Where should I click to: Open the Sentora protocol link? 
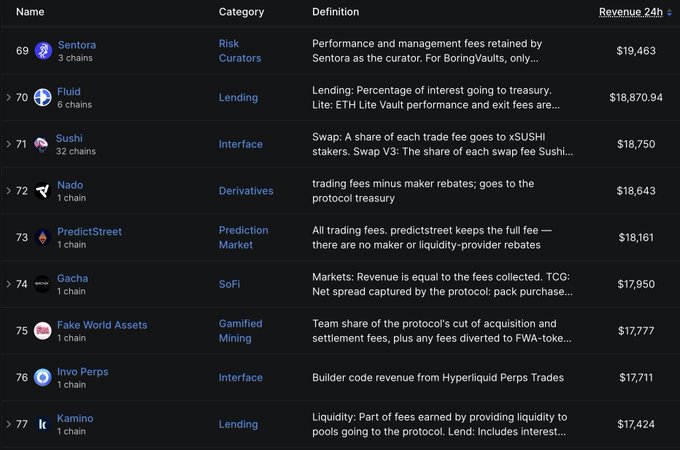pyautogui.click(x=77, y=45)
